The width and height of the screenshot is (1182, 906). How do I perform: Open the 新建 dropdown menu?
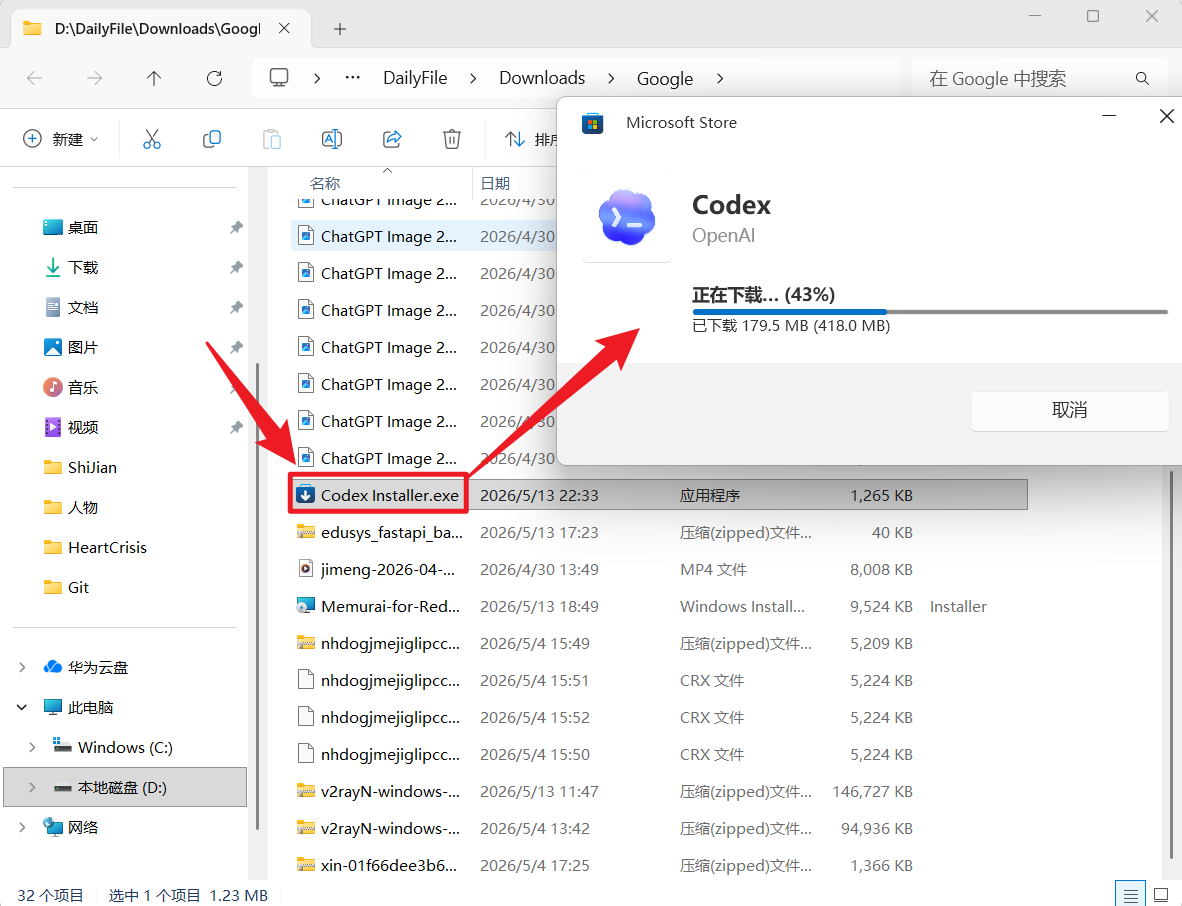pyautogui.click(x=60, y=139)
